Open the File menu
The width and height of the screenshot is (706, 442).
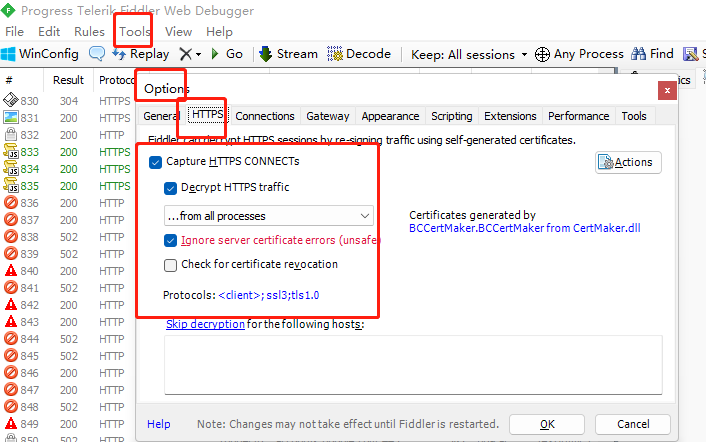coord(14,32)
